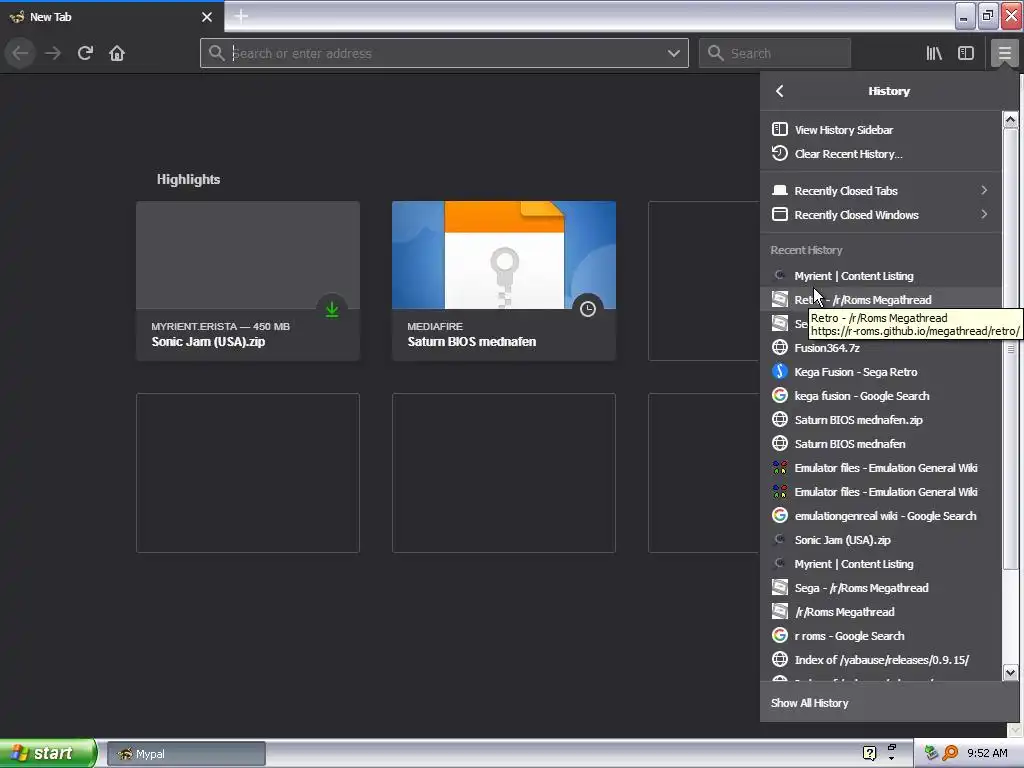Open kega fusion - Google Search entry

880,396
